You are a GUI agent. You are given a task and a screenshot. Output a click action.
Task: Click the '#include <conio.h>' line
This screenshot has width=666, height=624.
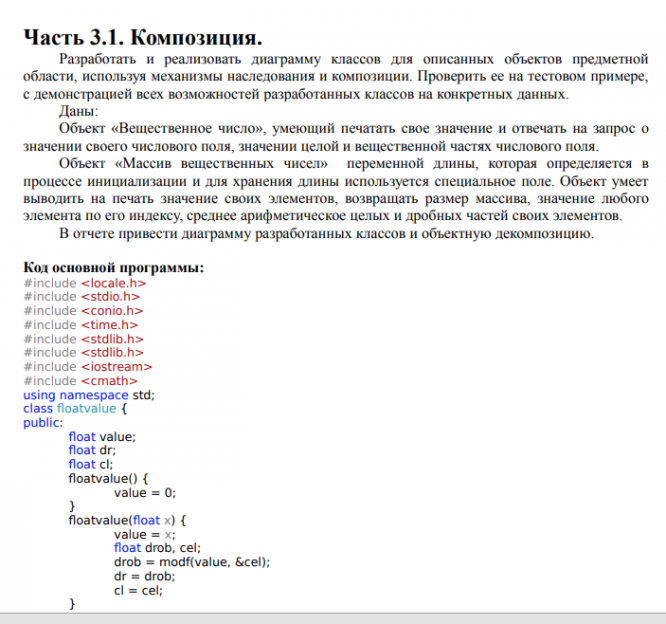click(83, 311)
